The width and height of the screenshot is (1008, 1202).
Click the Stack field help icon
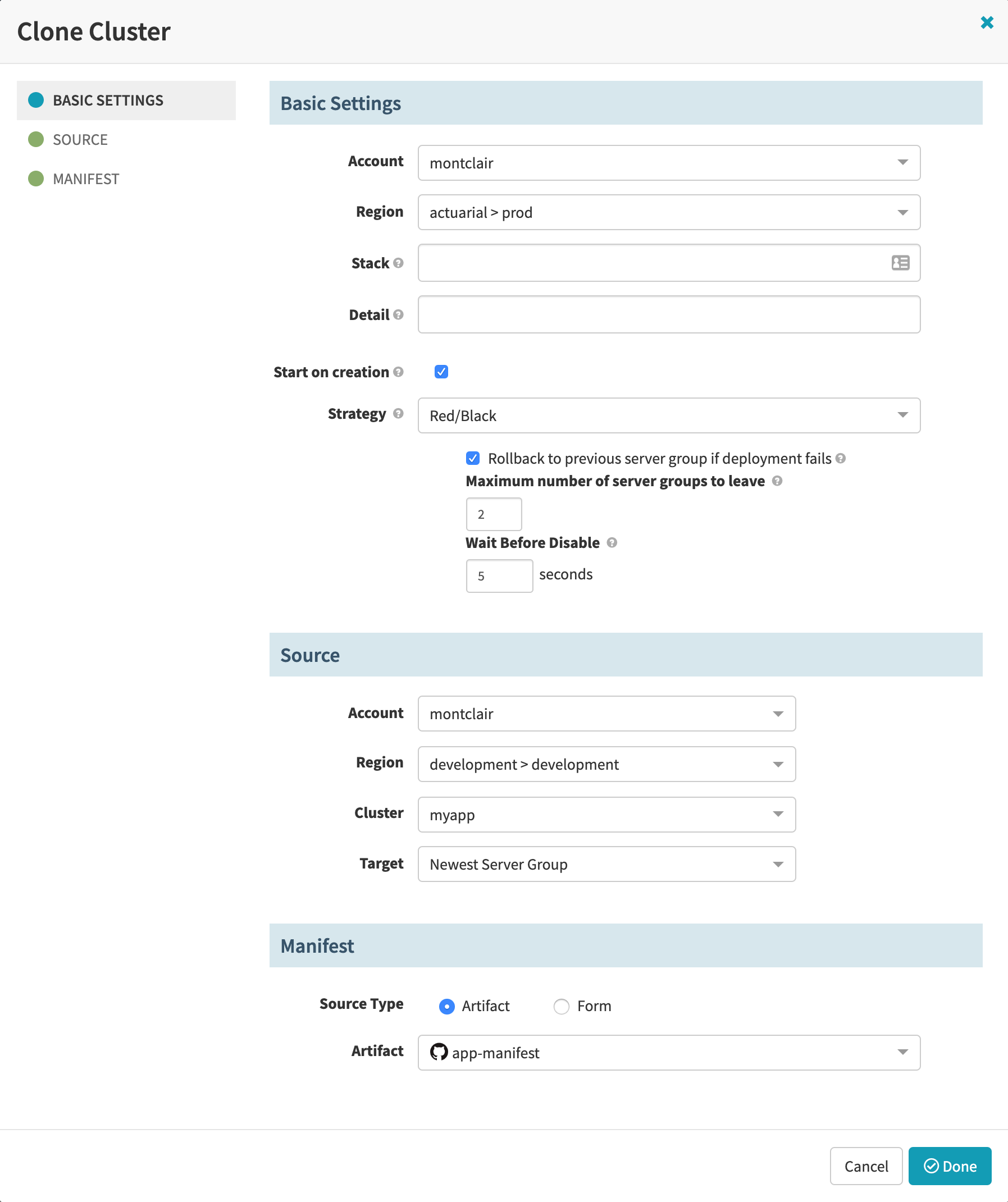click(x=398, y=263)
